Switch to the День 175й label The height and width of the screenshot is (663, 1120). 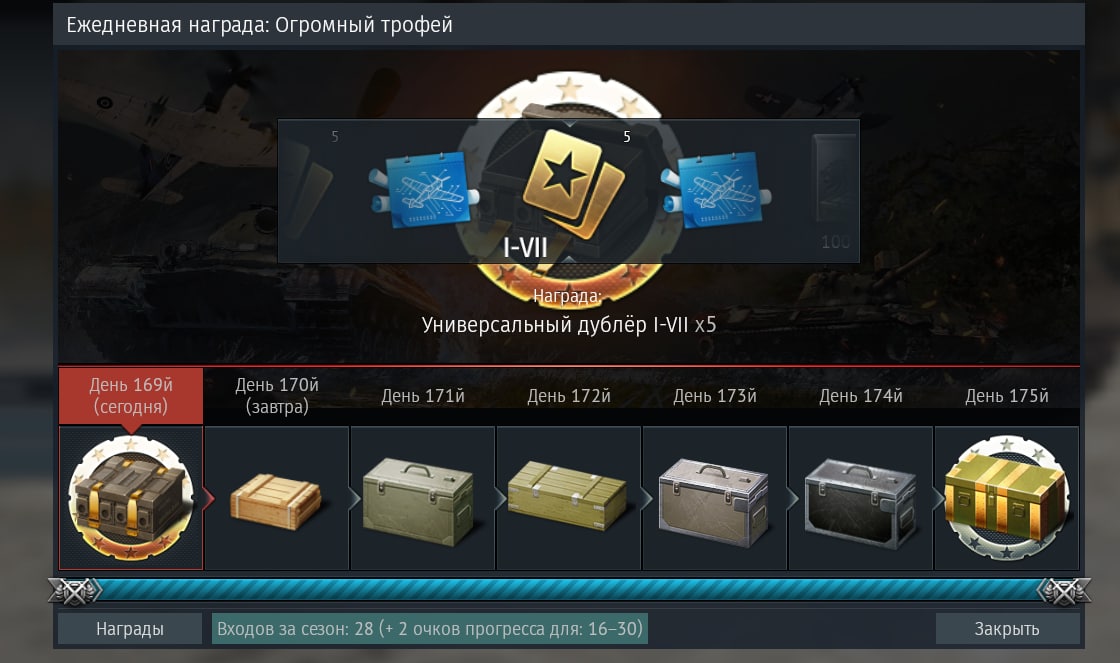click(1006, 396)
